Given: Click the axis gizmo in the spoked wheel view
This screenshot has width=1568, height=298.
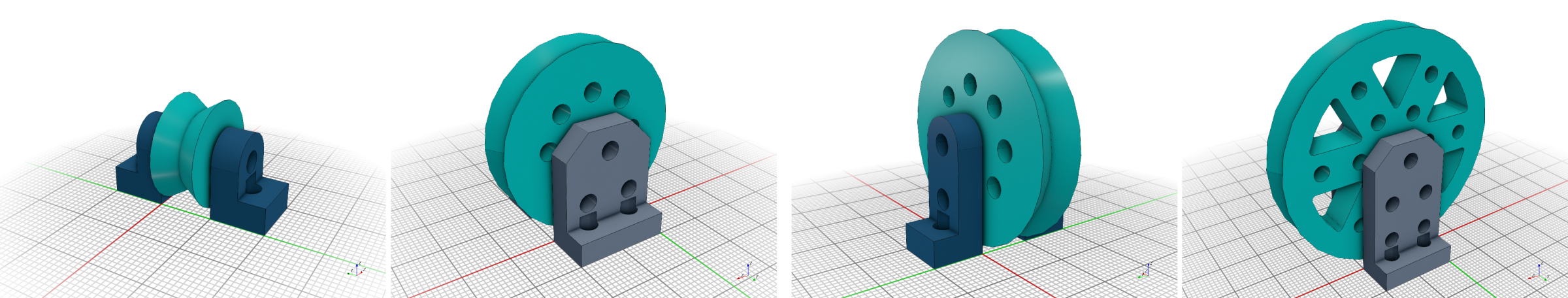Looking at the screenshot, I should (1541, 273).
